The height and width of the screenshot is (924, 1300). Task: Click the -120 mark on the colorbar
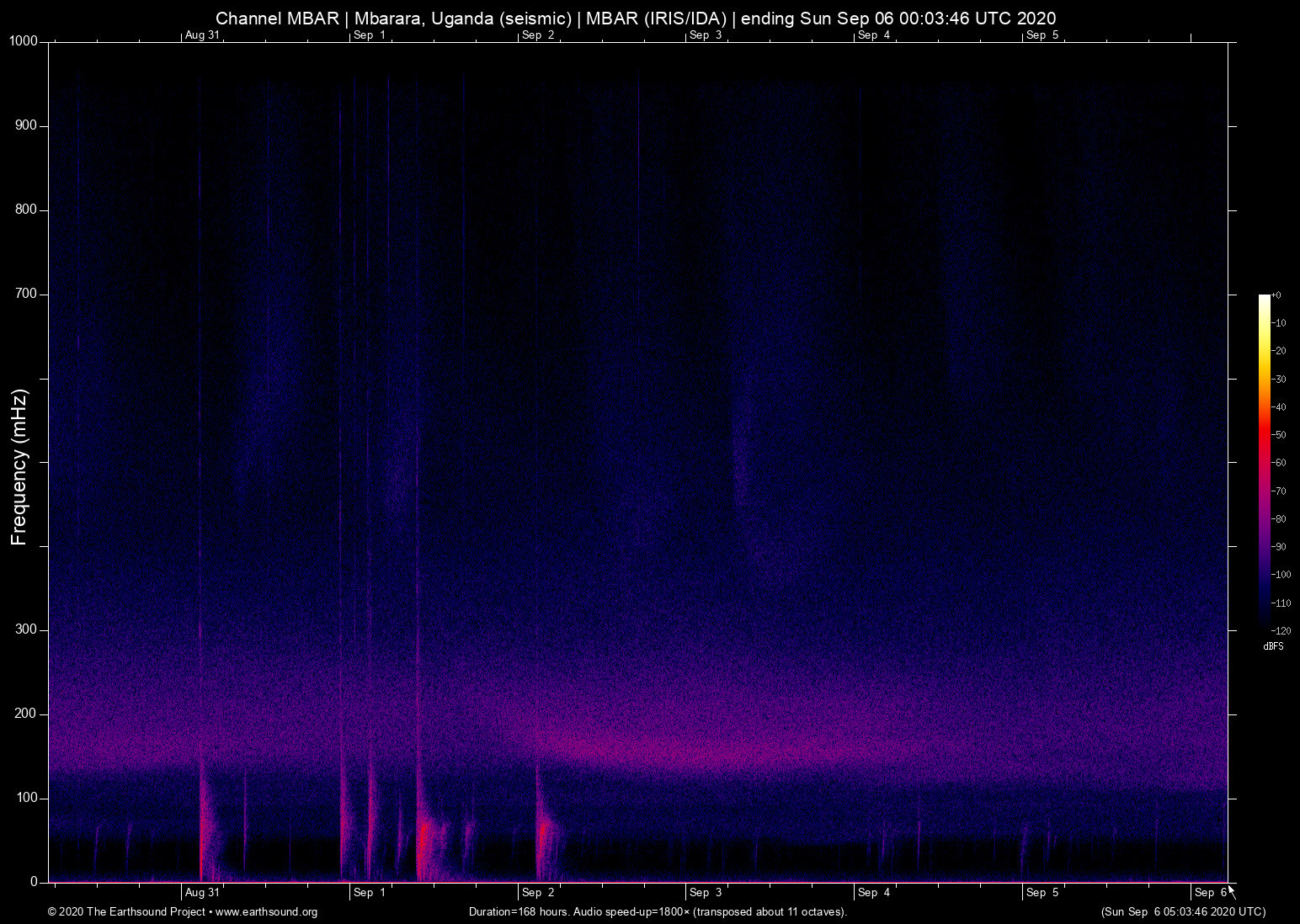[x=1280, y=630]
